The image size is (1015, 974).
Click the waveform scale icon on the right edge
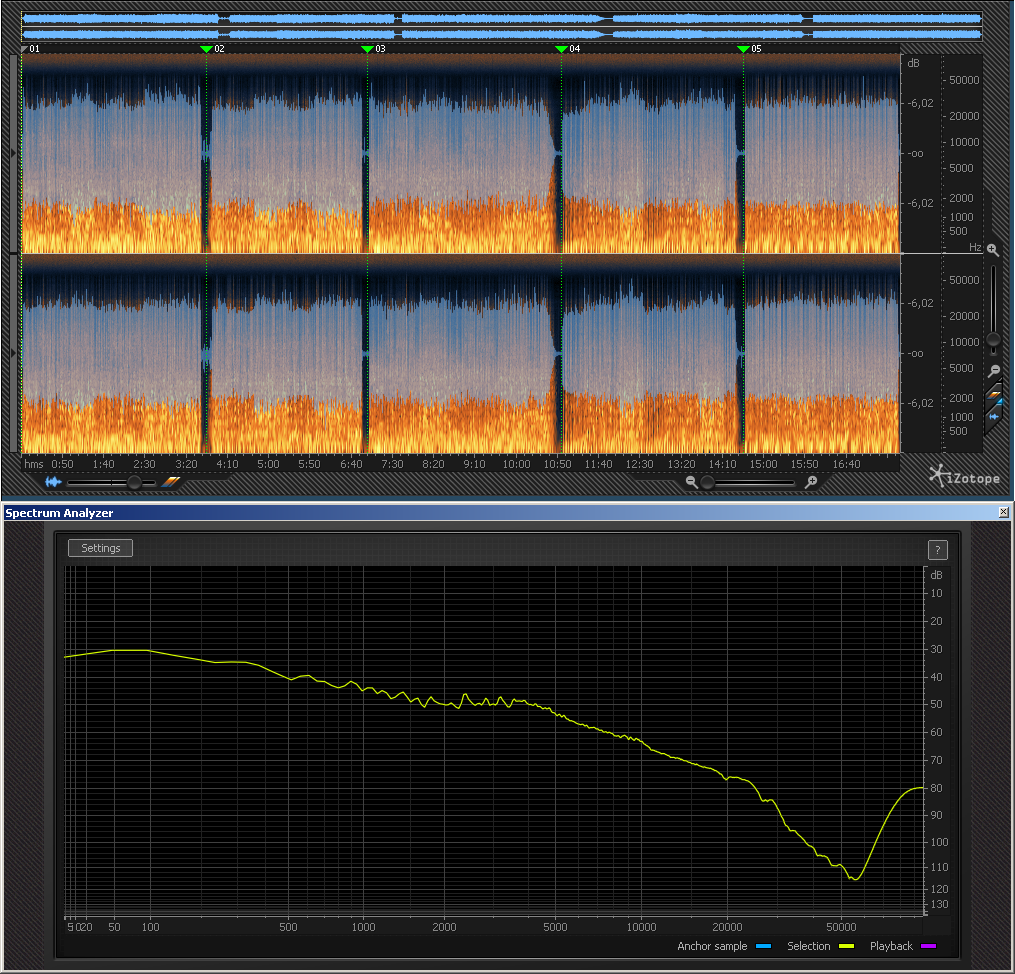coord(993,416)
